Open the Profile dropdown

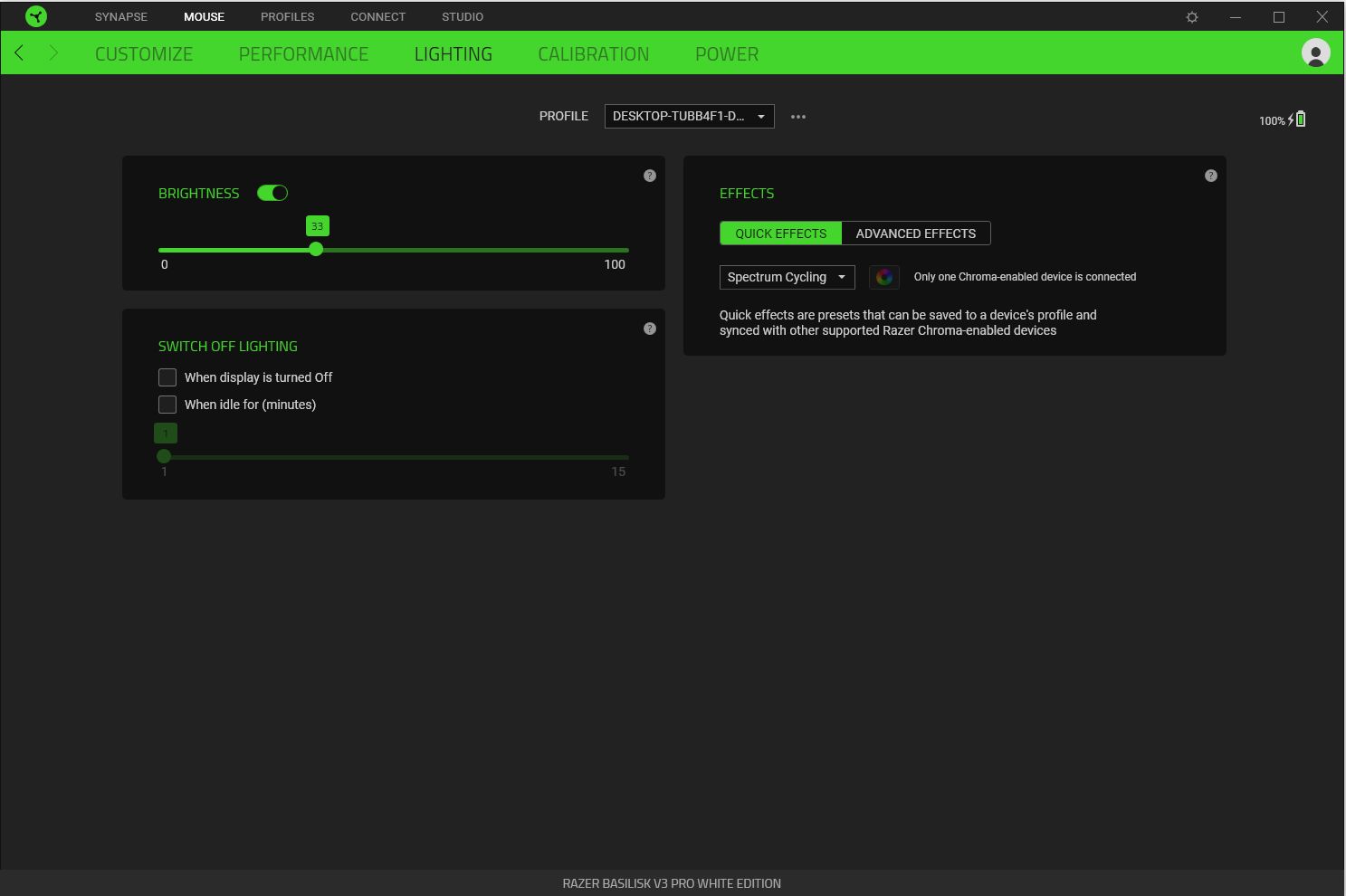(x=690, y=116)
